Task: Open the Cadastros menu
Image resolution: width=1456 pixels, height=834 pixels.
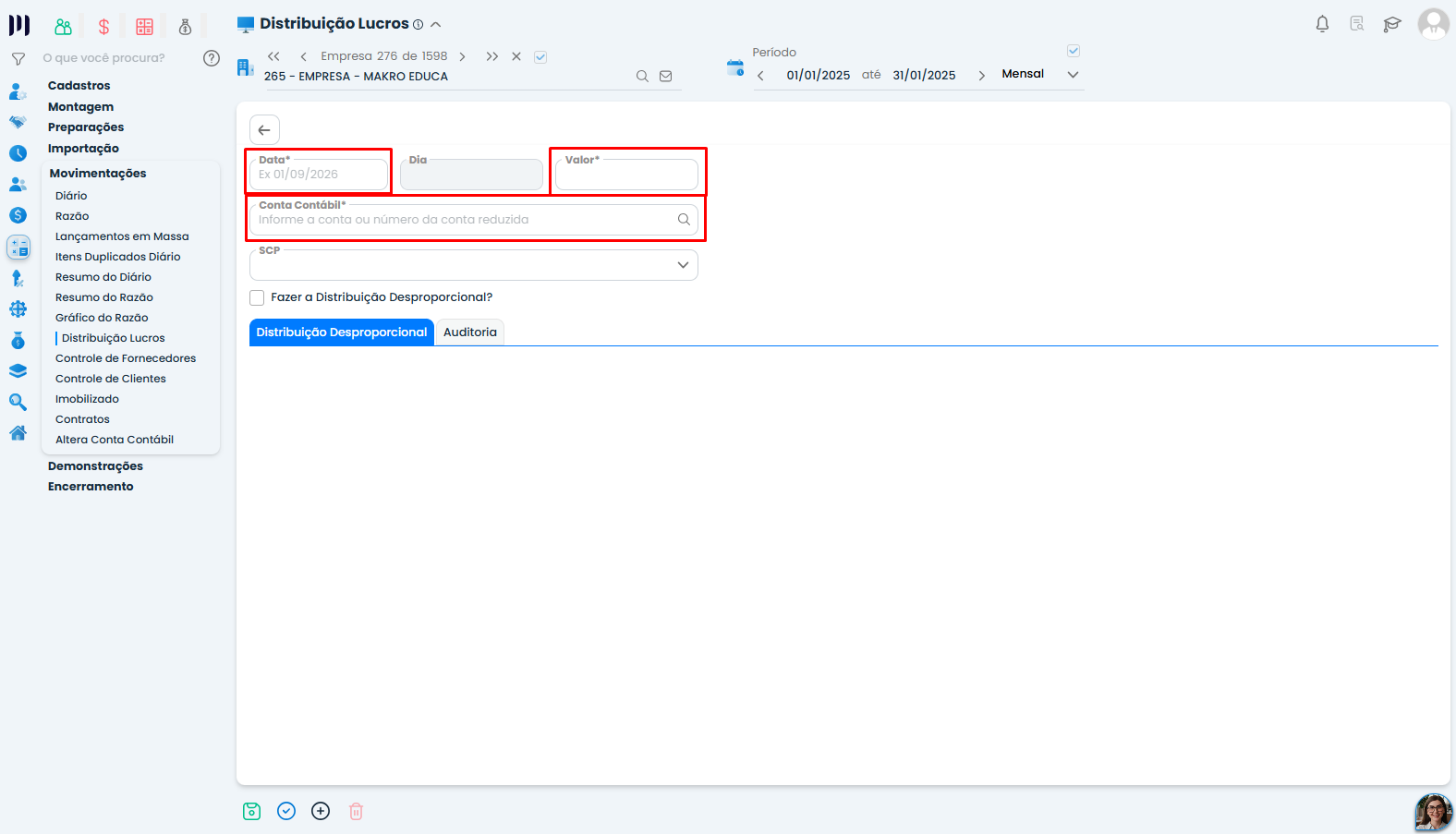Action: 79,86
